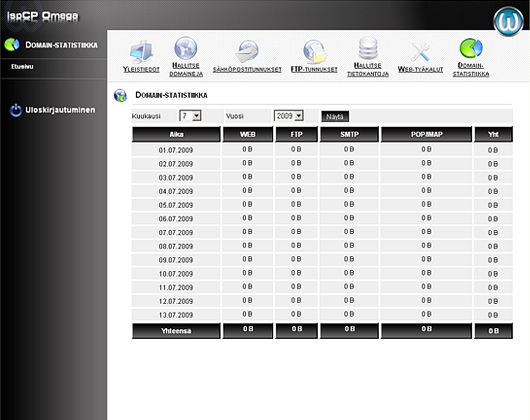Open Domain-statistiikka pie chart icon in toolbar
This screenshot has width=530, height=420.
pos(471,48)
